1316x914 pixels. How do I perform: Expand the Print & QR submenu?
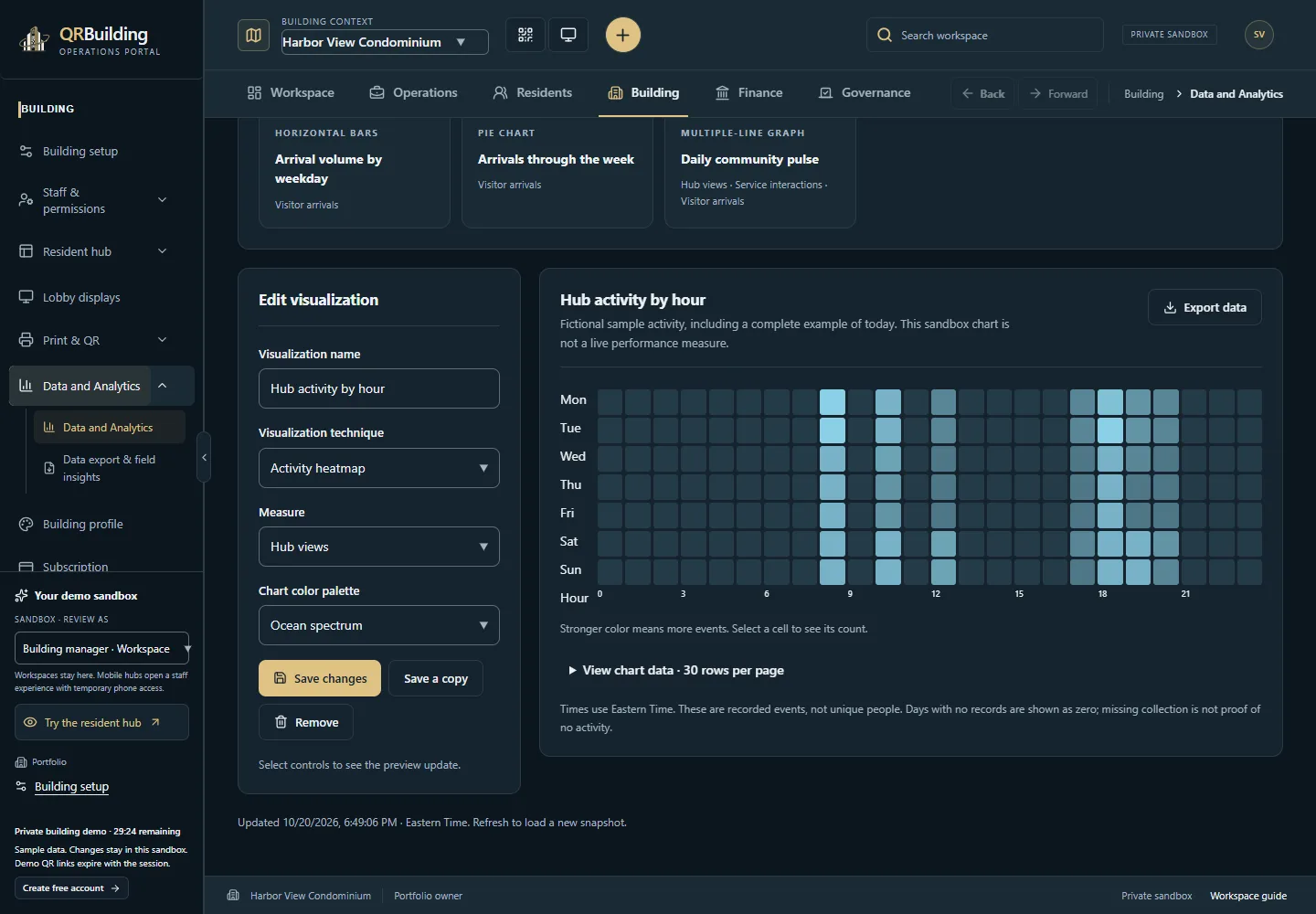click(162, 340)
